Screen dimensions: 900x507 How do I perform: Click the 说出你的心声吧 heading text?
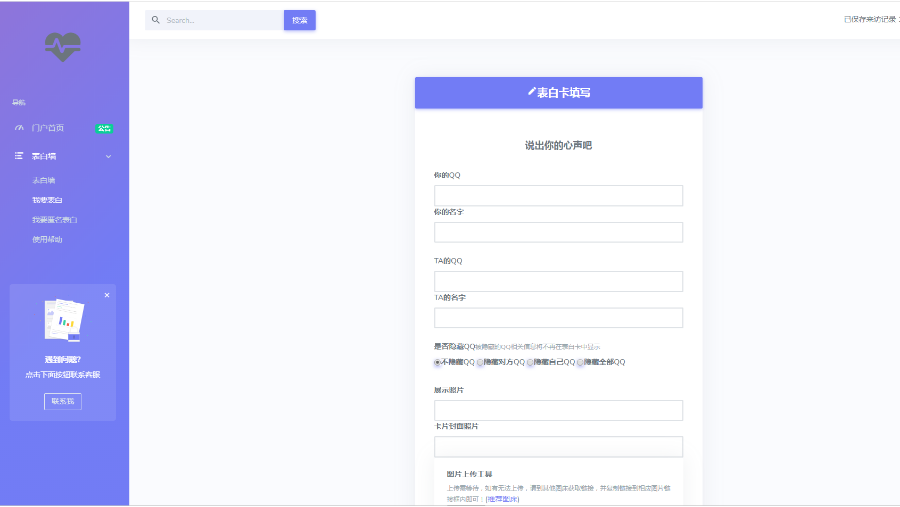pyautogui.click(x=558, y=145)
